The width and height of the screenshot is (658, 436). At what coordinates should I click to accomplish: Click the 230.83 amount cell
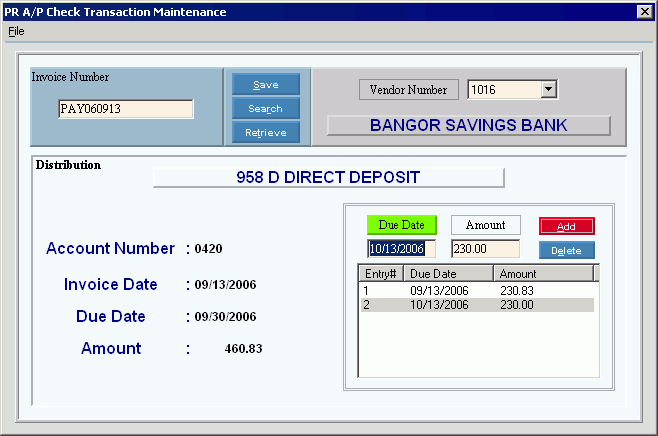(517, 290)
